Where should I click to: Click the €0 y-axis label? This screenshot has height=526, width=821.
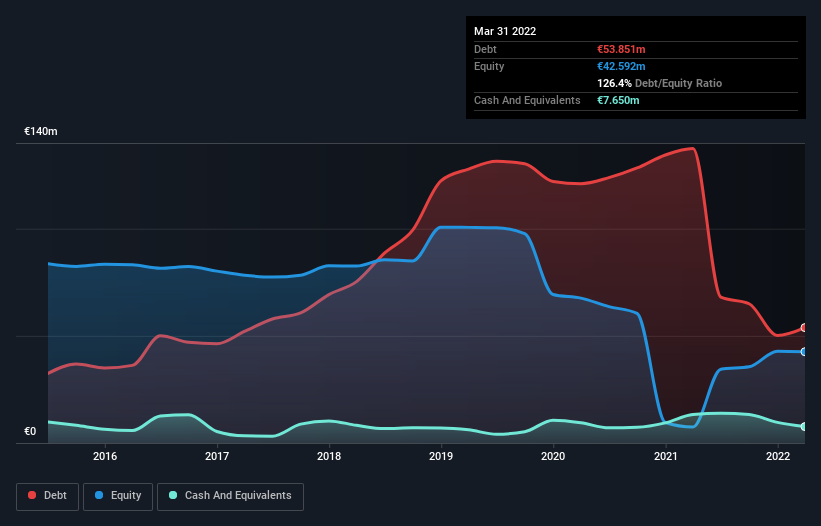click(30, 431)
